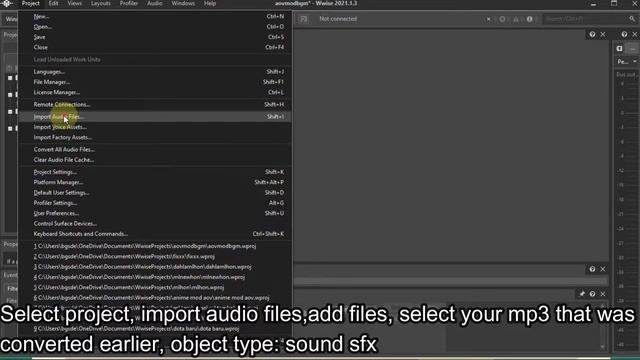The width and height of the screenshot is (640, 360).
Task: Click the toolbar info circle icon
Action: coord(529,19)
